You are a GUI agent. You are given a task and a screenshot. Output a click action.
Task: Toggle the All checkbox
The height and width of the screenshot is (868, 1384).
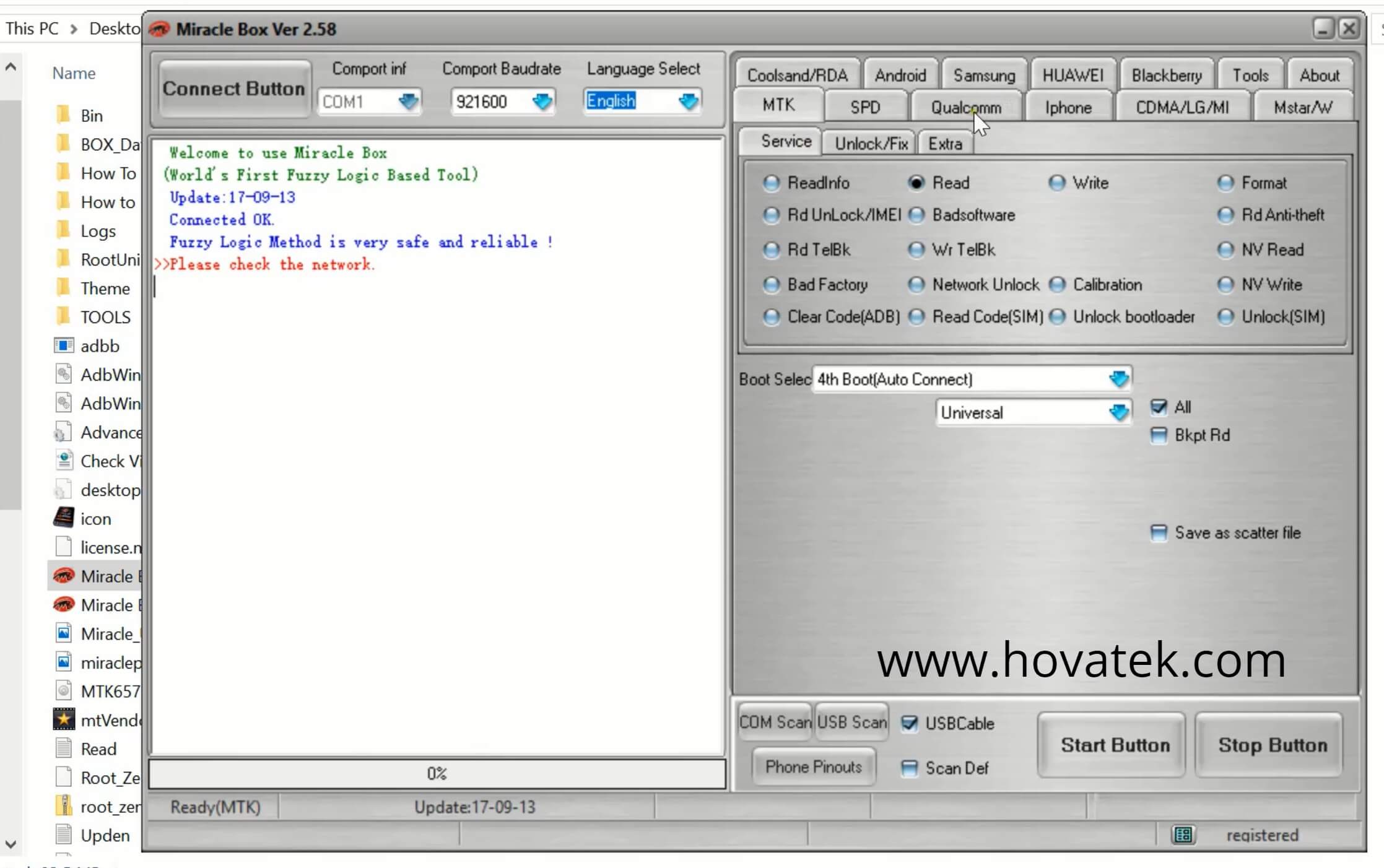(x=1158, y=407)
